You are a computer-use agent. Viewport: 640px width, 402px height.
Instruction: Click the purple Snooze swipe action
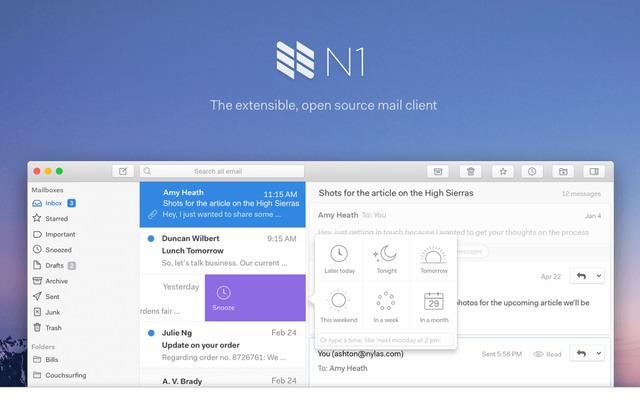255,298
